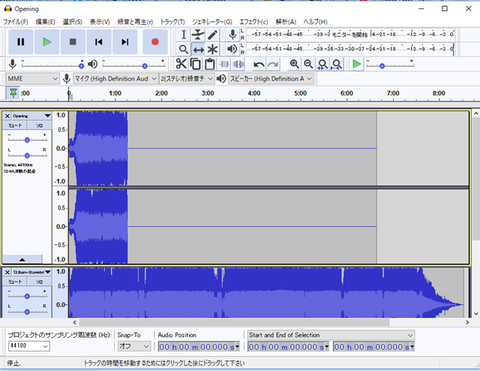Select the Time Shift tool
Viewport: 480px width, 371px height.
pyautogui.click(x=198, y=50)
